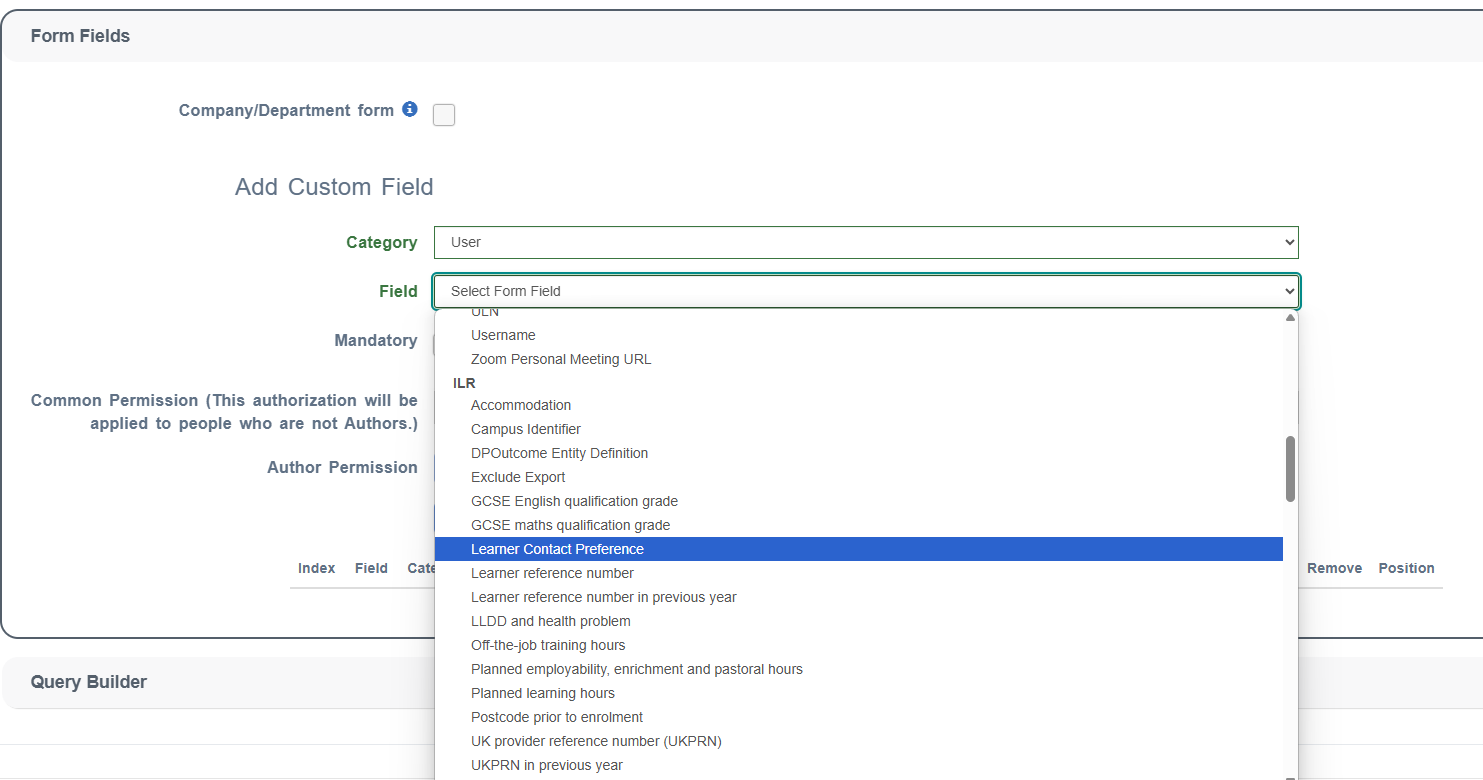This screenshot has height=780, width=1483.
Task: Click the ILR group heading in the list
Action: (x=464, y=383)
